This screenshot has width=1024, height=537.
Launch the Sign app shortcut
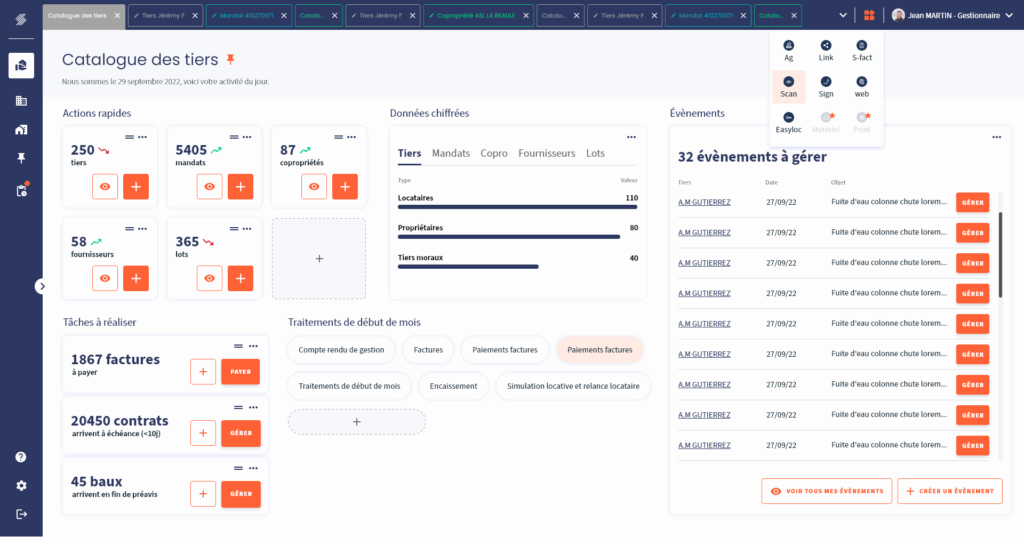coord(826,86)
